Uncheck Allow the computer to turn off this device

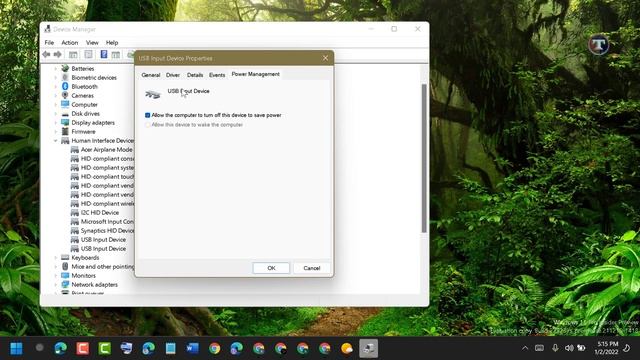pos(147,115)
